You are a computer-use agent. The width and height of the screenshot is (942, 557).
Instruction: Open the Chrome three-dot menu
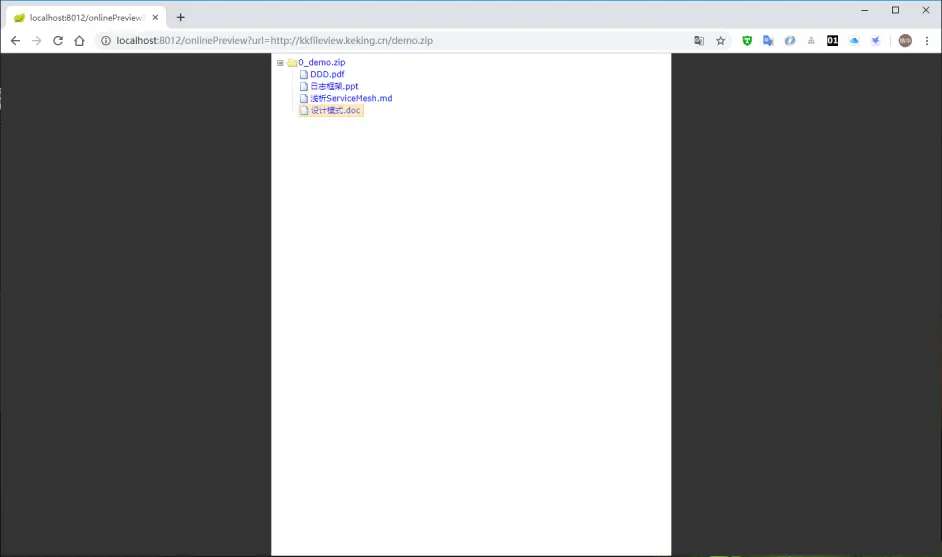tap(927, 41)
